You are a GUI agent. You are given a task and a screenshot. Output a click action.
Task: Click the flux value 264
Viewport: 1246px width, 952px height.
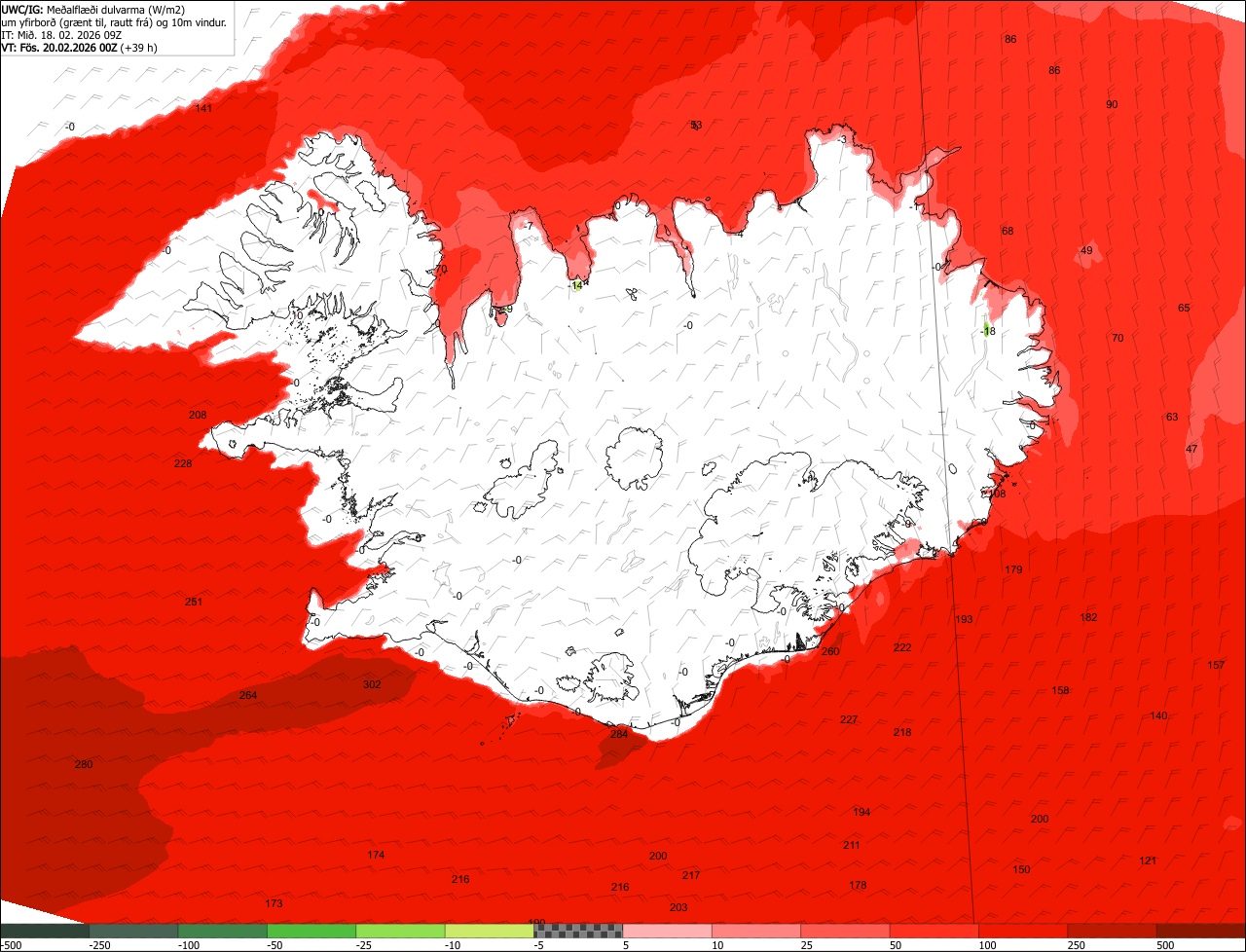pyautogui.click(x=248, y=695)
